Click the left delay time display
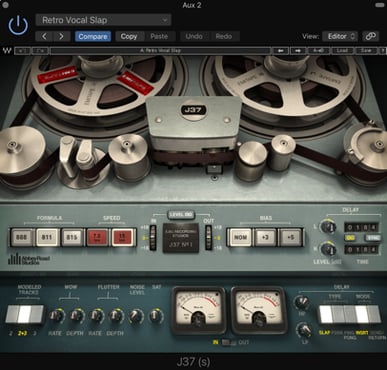Viewport: 387px width, 370px height. pos(361,228)
